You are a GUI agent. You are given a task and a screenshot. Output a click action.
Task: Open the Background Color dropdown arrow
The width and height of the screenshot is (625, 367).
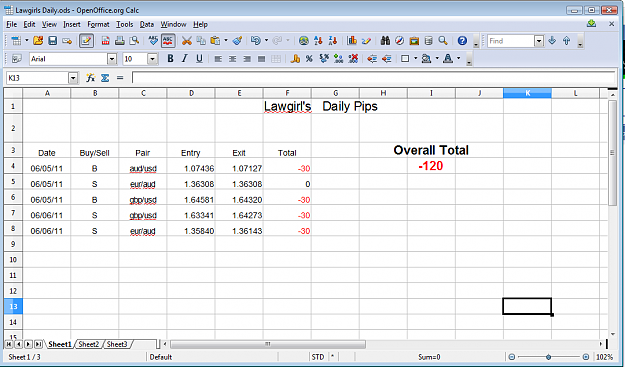pyautogui.click(x=437, y=59)
